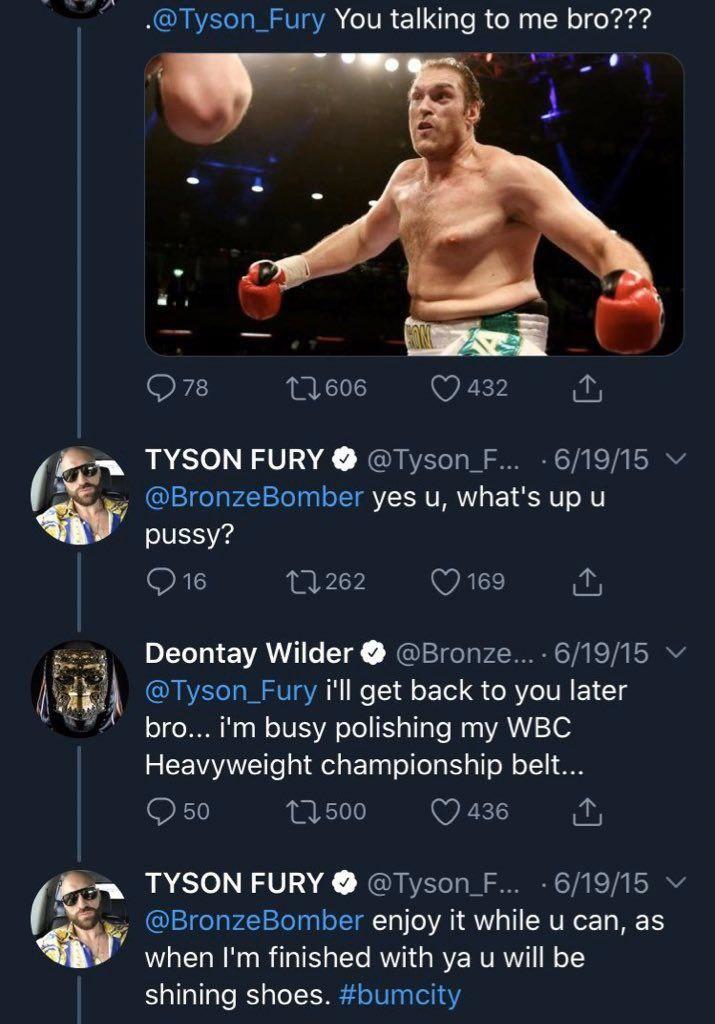Viewport: 715px width, 1024px height.
Task: Tap the @BronzeBomber mention in last tweet
Action: [x=254, y=921]
